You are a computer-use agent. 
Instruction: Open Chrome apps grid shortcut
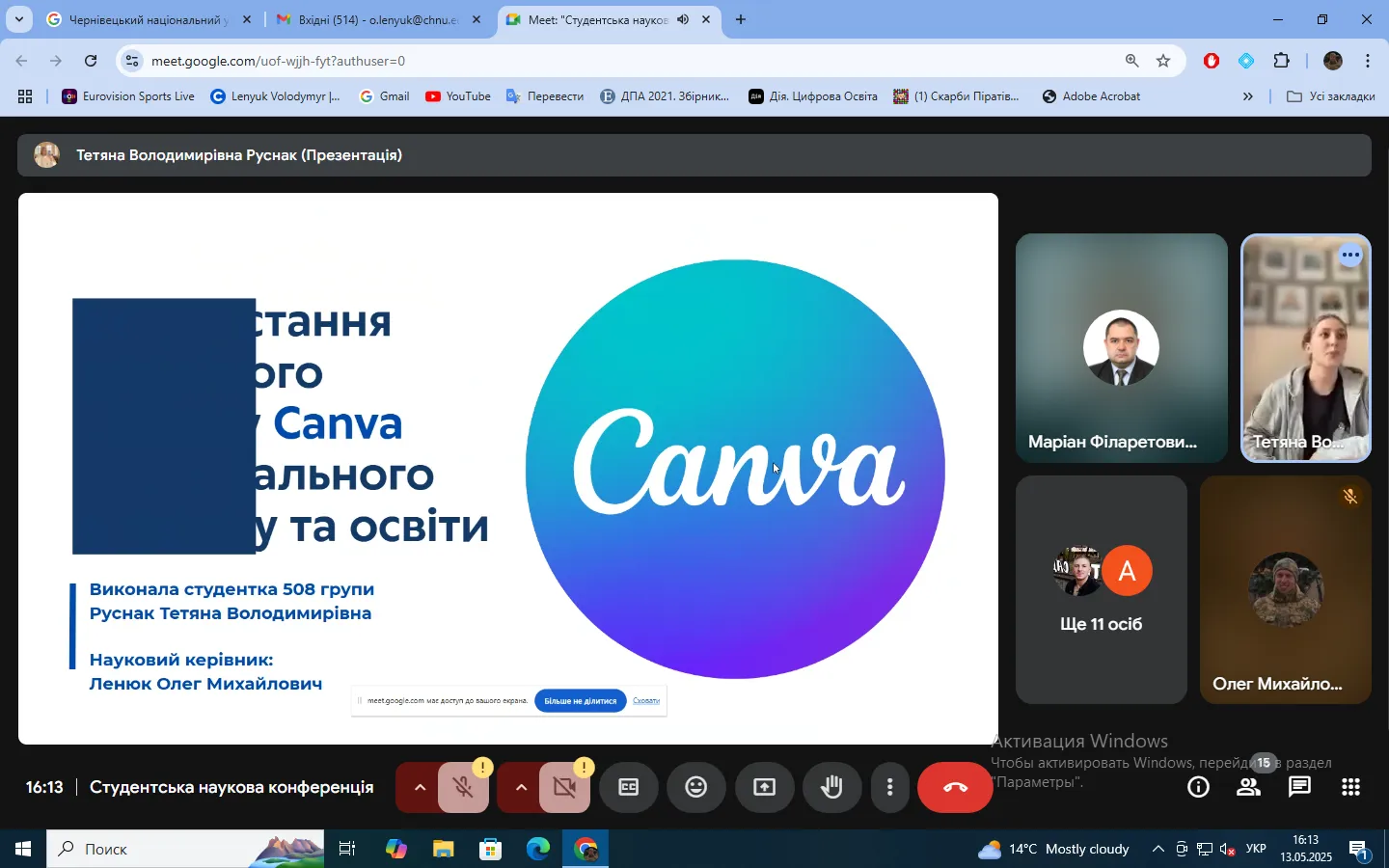click(25, 96)
